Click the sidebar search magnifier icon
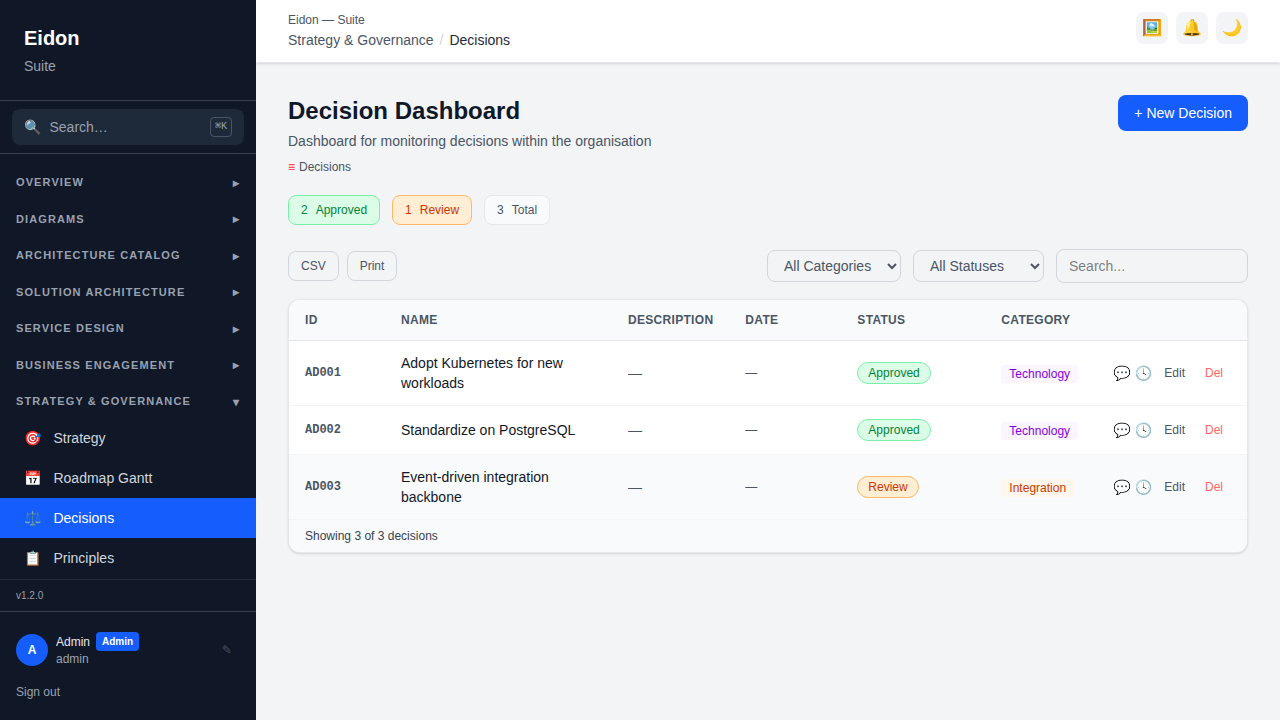The image size is (1280, 720). (x=32, y=127)
